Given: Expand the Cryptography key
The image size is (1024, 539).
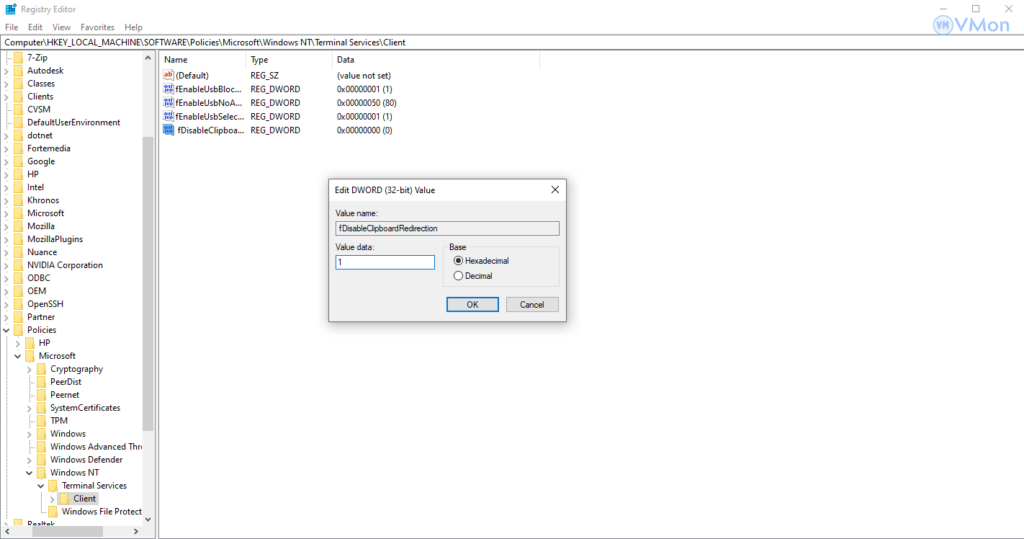Looking at the screenshot, I should (29, 369).
